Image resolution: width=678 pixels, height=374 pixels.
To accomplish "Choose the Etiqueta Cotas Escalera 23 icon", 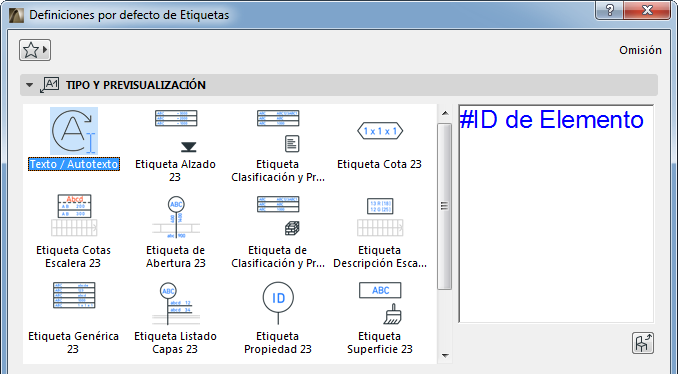I will coord(74,215).
